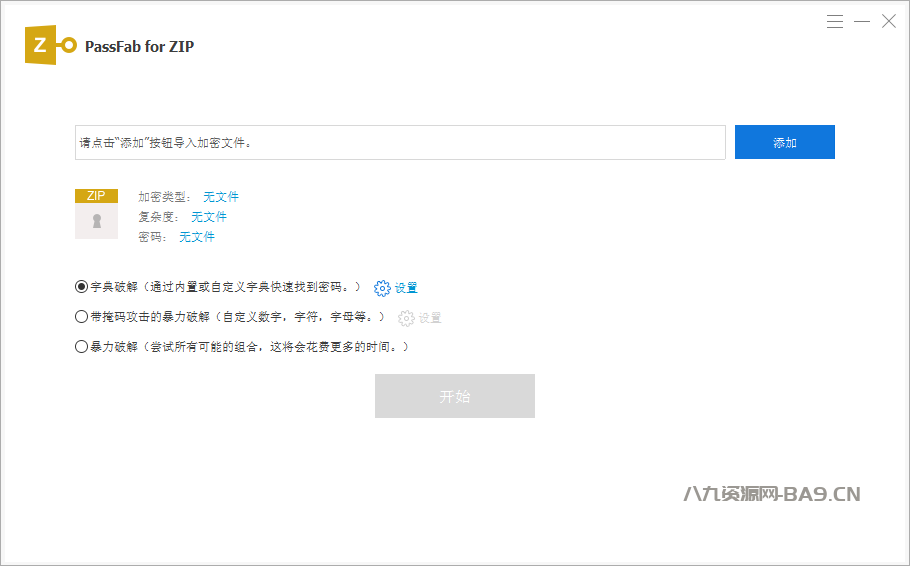
Task: Open the blue 设置 link for dictionary attack
Action: (x=406, y=288)
